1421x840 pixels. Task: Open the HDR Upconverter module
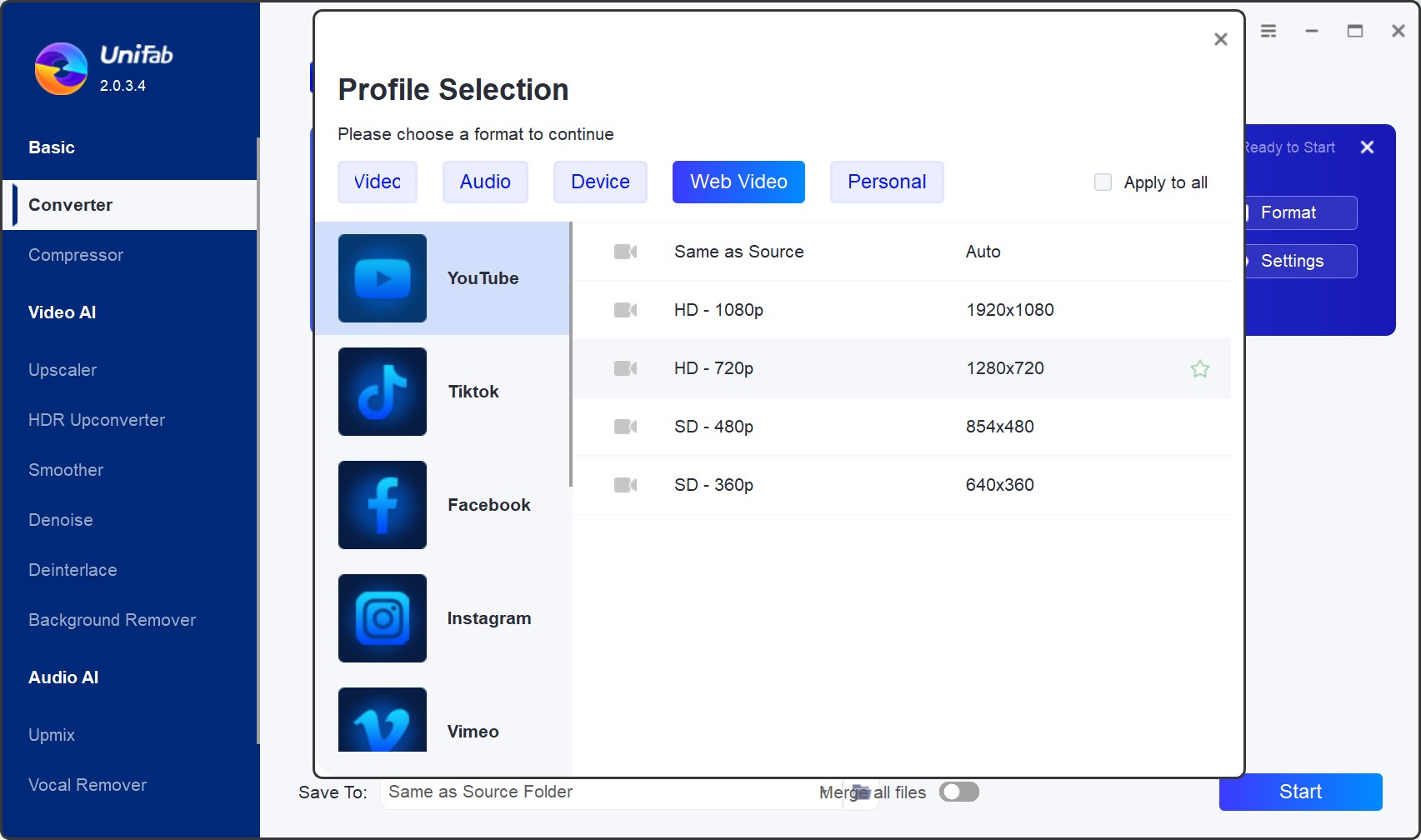pos(97,420)
